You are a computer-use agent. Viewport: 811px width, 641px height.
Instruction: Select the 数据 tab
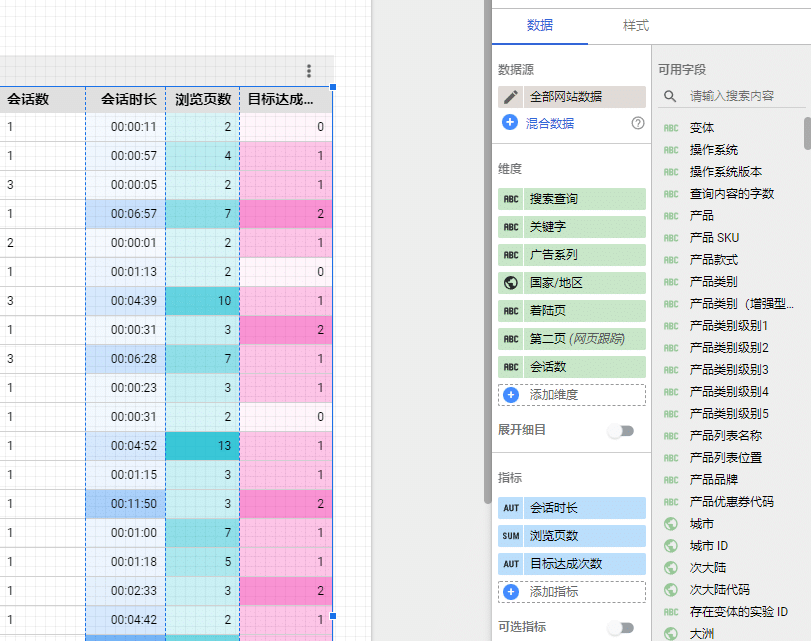[540, 25]
